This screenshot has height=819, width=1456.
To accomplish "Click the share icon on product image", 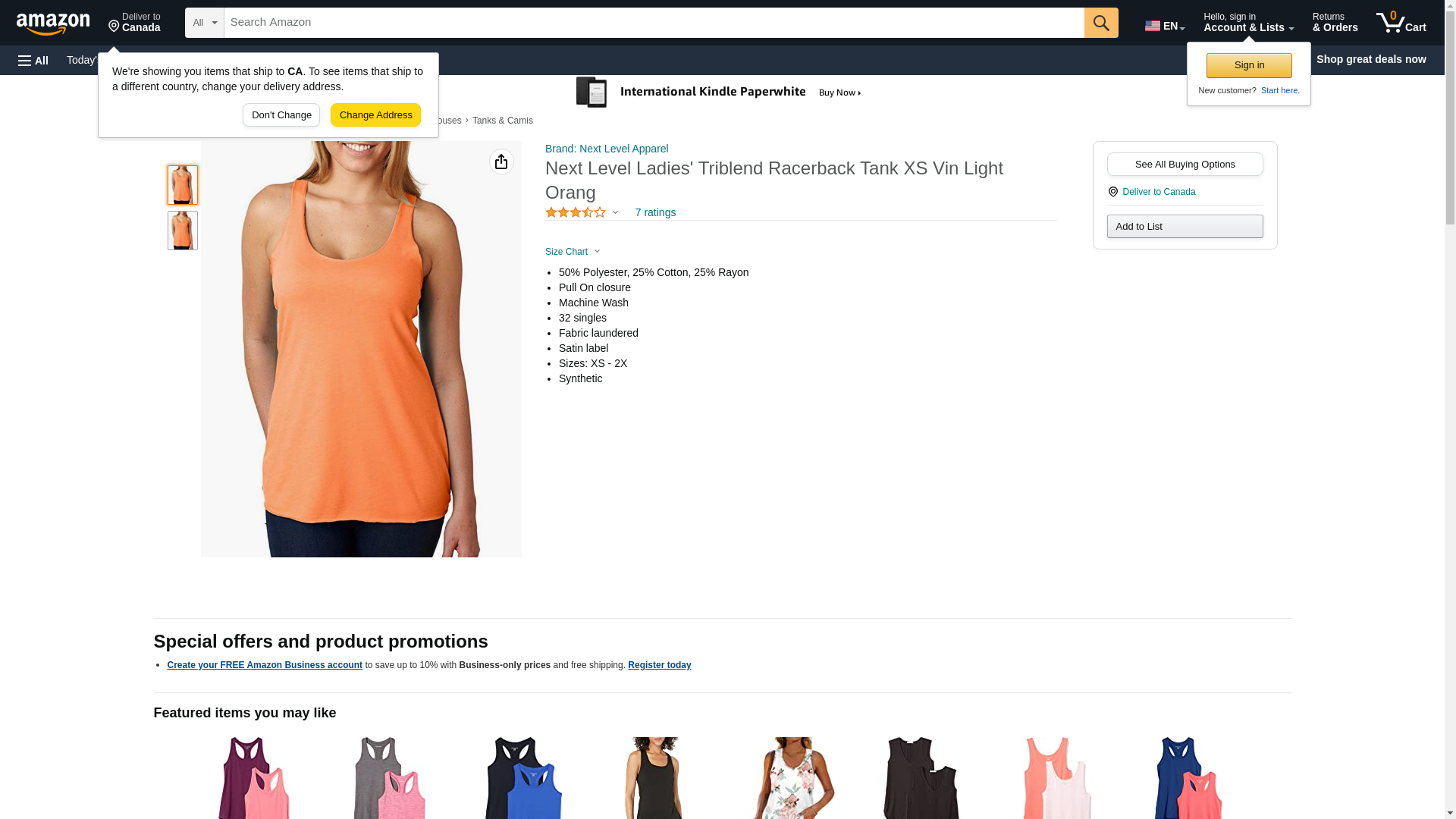I will tap(501, 162).
